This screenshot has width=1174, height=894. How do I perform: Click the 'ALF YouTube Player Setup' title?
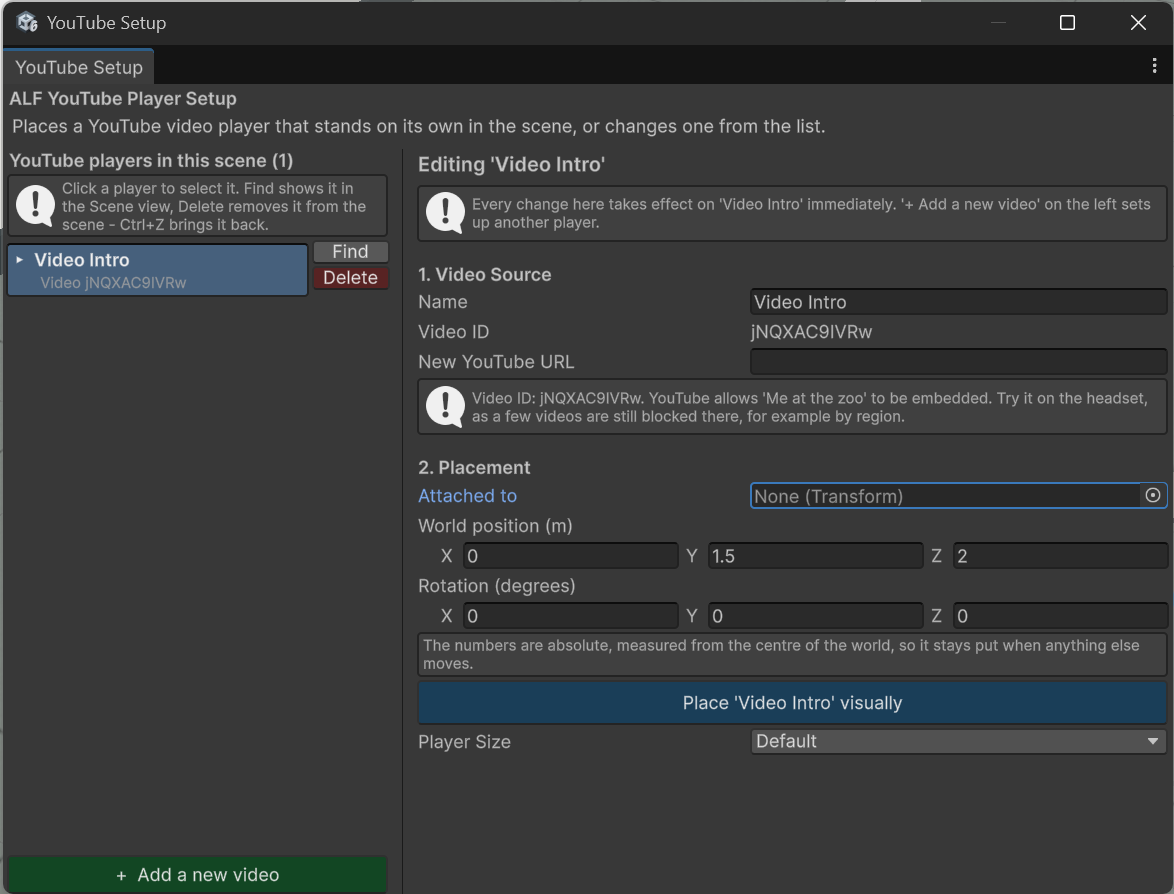pos(123,98)
